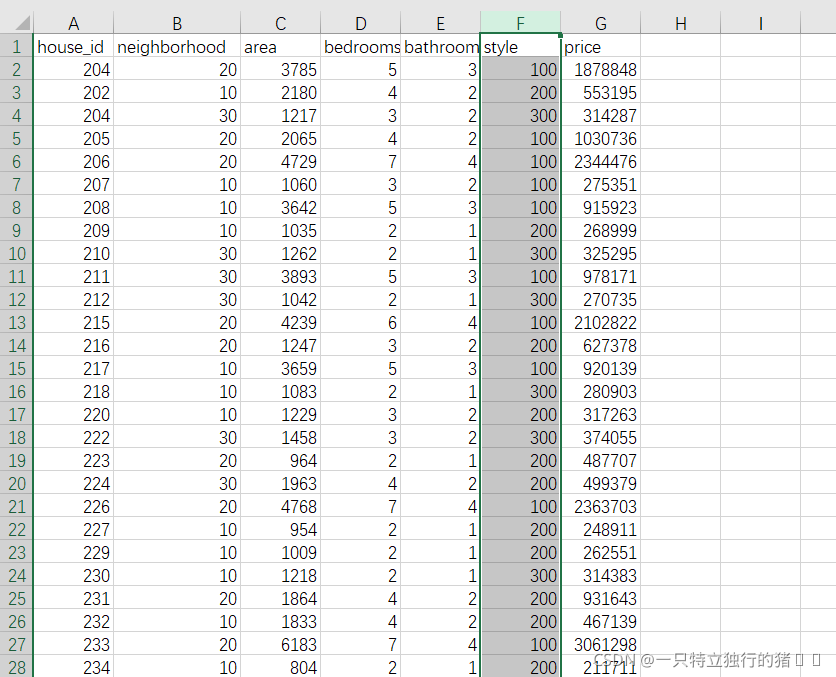This screenshot has height=677, width=836.
Task: Select house_id cell 220
Action: coord(74,414)
